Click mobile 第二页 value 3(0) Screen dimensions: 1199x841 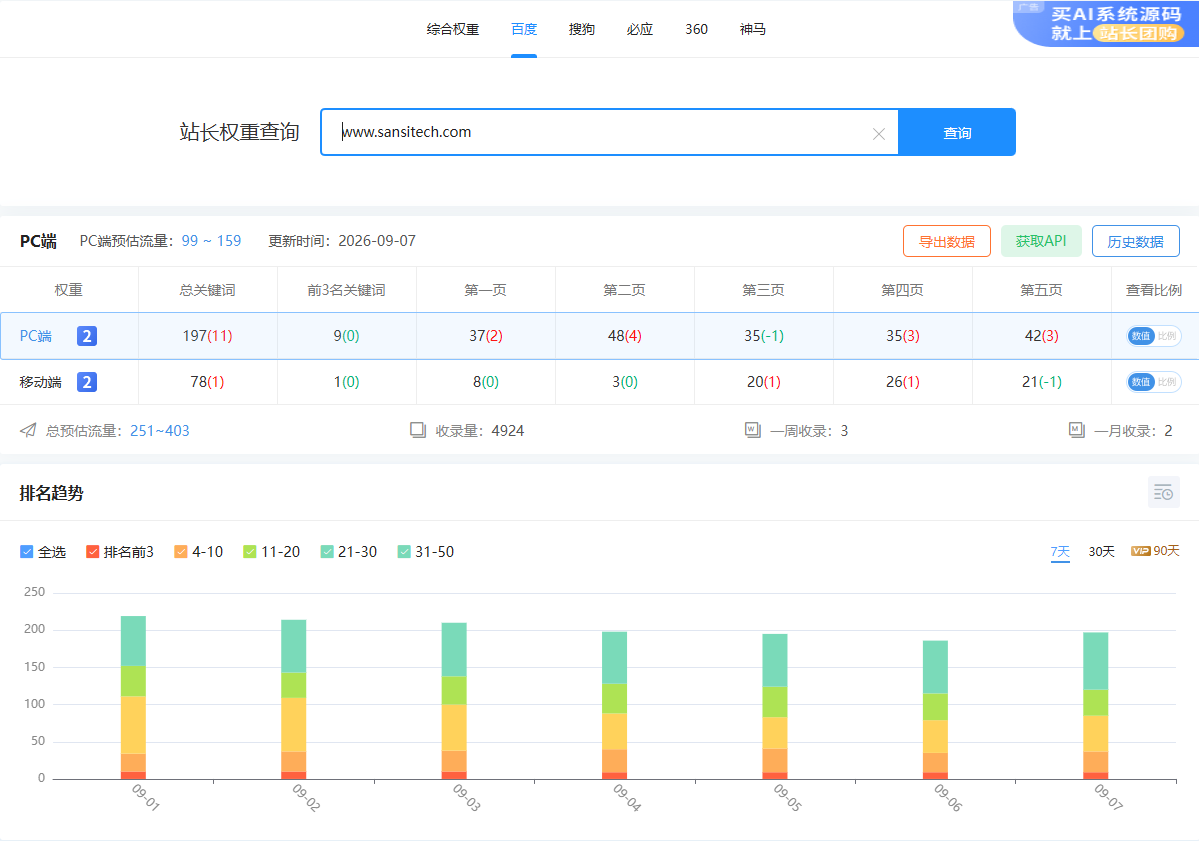(625, 382)
